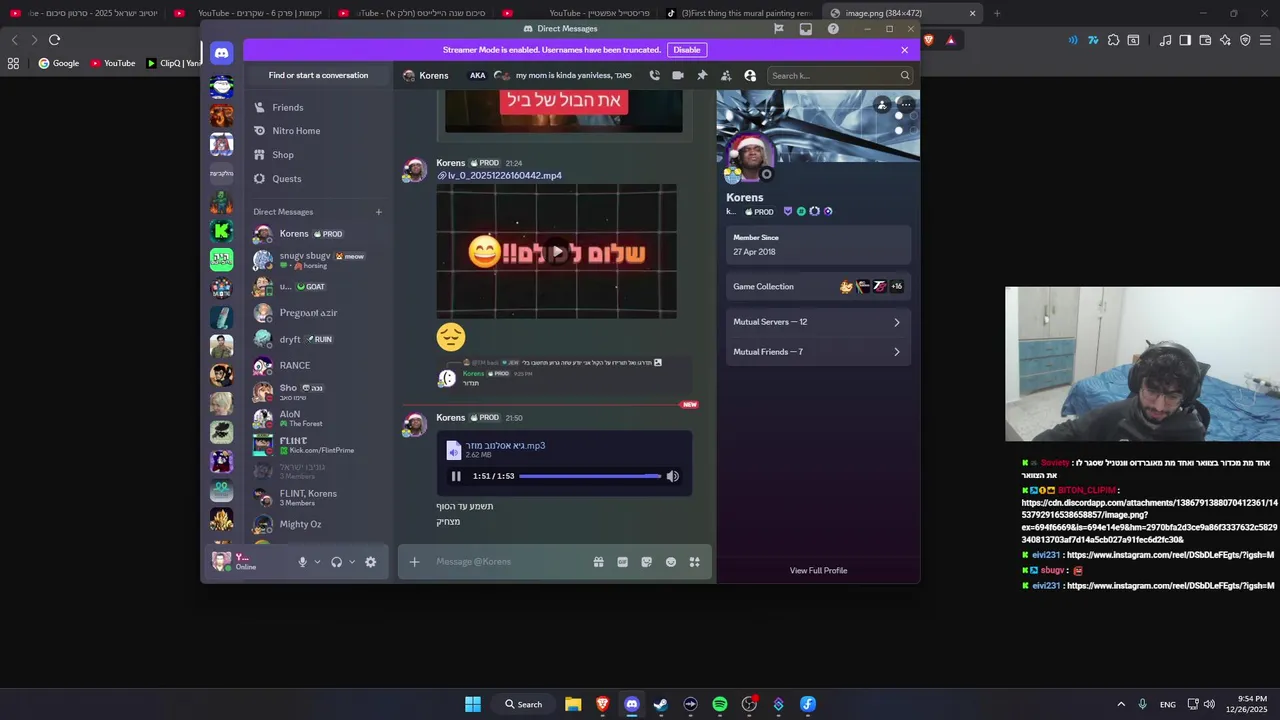Image resolution: width=1280 pixels, height=720 pixels.
Task: Add friends to this DM
Action: pyautogui.click(x=726, y=75)
